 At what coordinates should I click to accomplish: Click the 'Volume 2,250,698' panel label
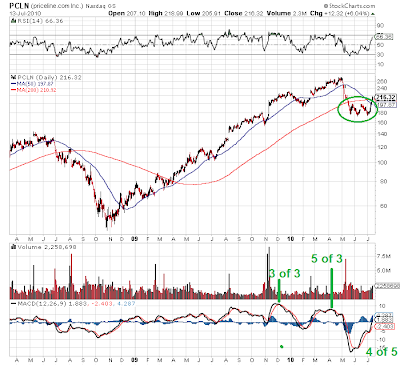click(47, 247)
